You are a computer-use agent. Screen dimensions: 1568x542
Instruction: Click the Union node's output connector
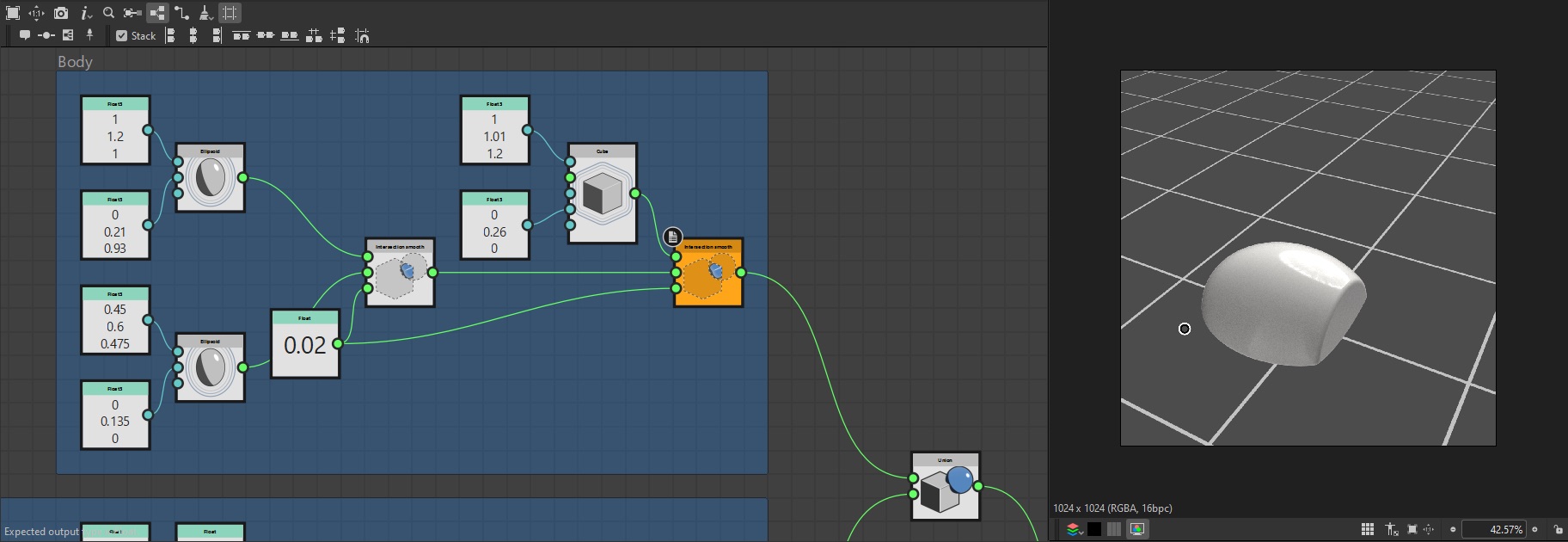(x=978, y=486)
